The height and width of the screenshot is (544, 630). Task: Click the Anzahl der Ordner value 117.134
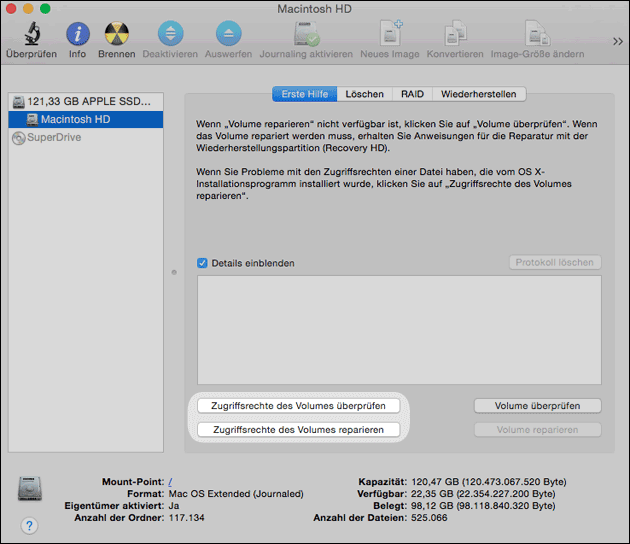(186, 518)
